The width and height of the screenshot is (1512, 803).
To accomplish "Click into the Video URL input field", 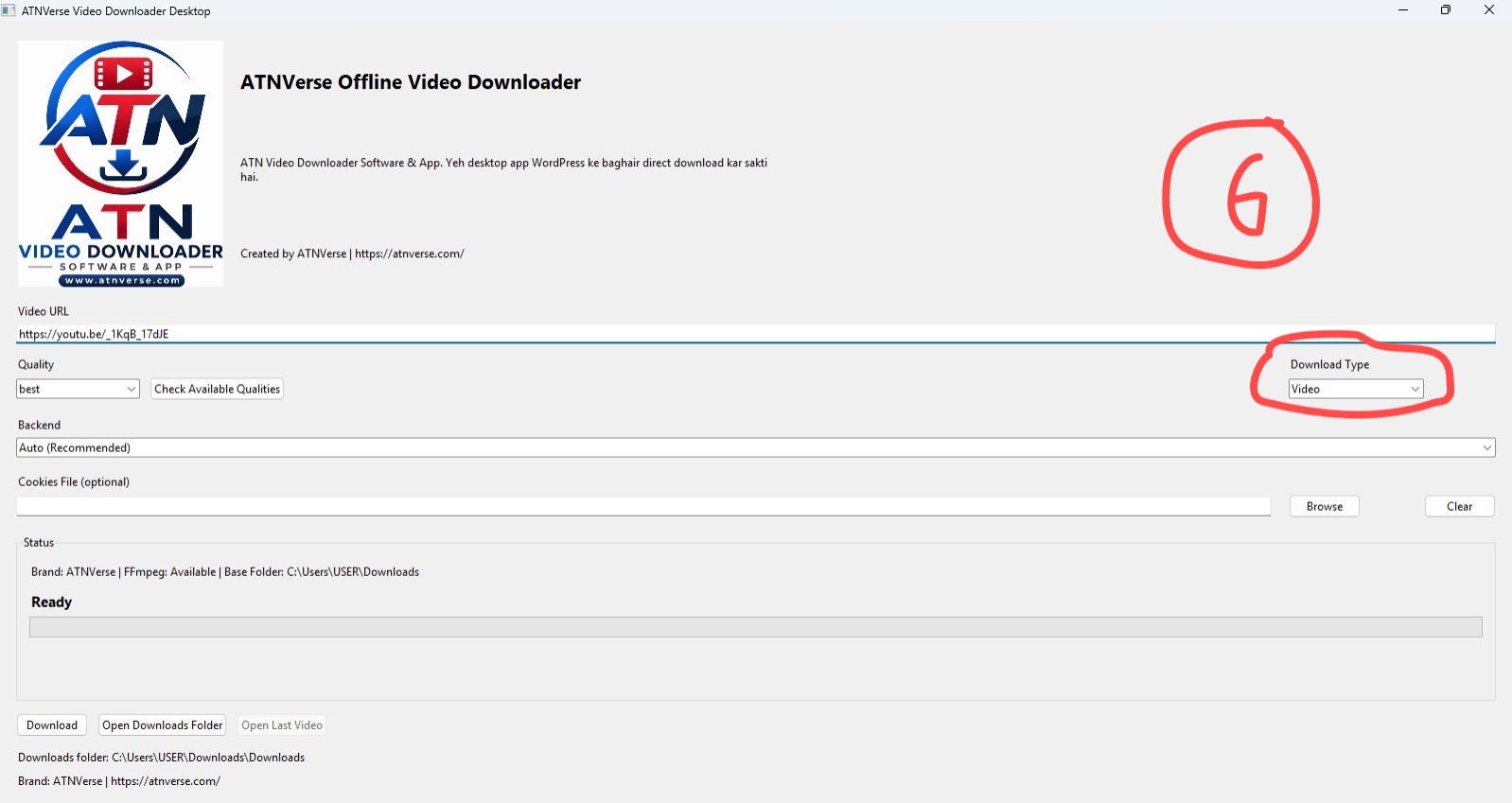I will (756, 334).
